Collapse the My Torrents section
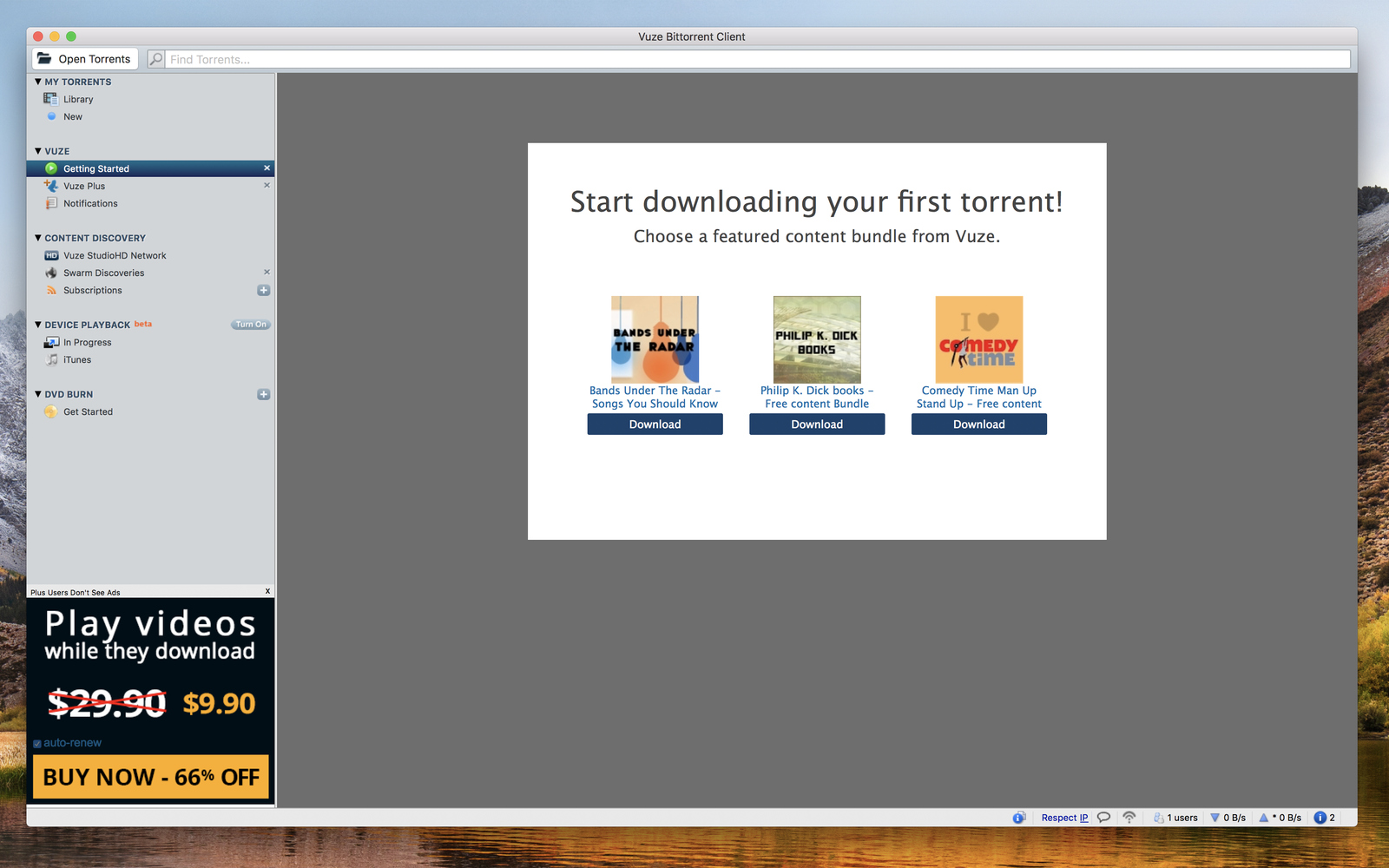The height and width of the screenshot is (868, 1389). coord(38,82)
